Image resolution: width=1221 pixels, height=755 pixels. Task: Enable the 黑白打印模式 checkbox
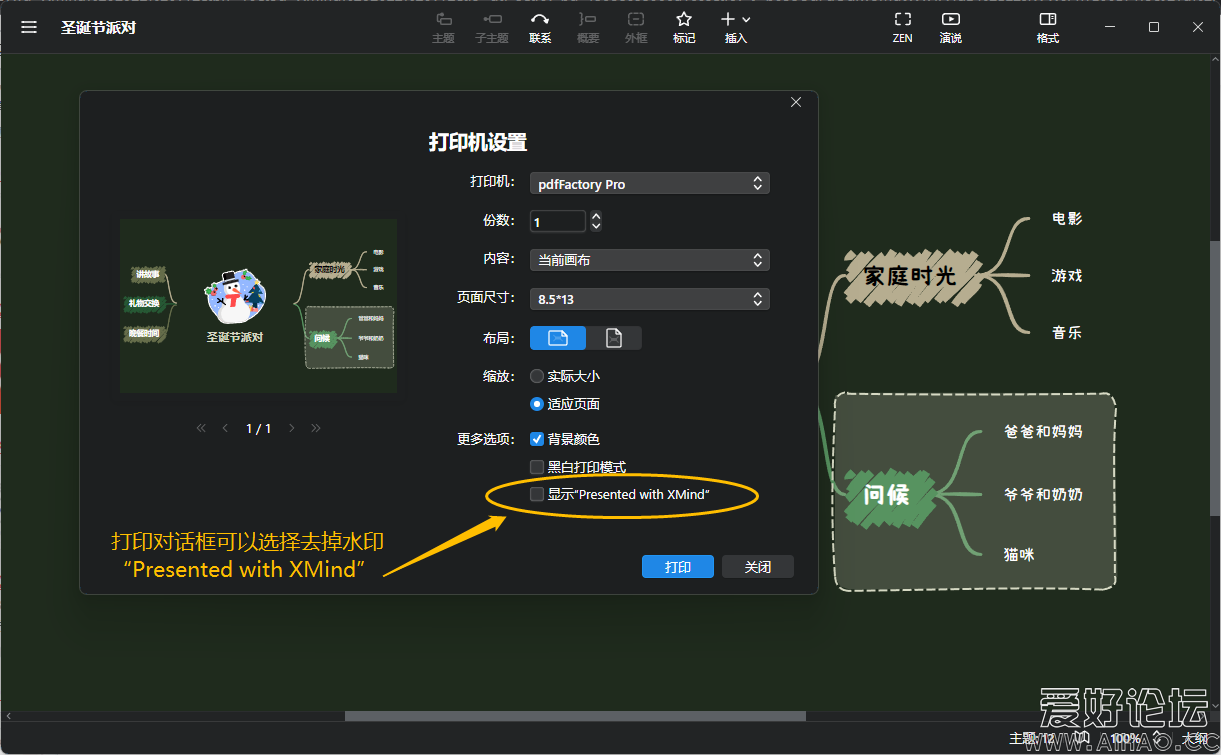[537, 467]
